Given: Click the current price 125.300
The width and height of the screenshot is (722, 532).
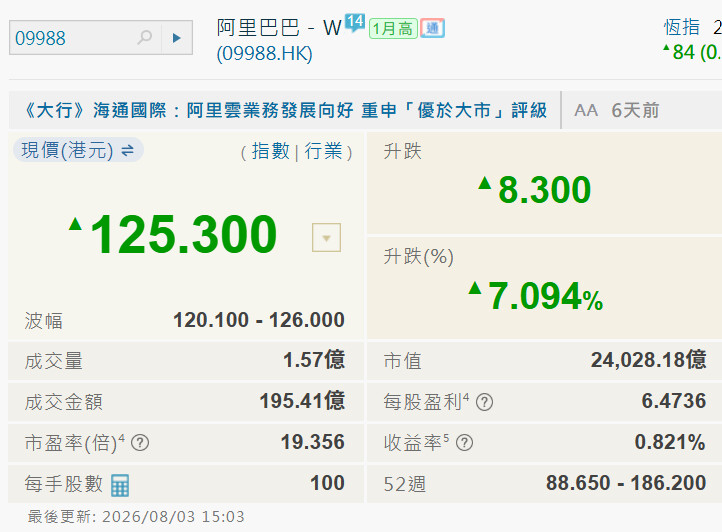Looking at the screenshot, I should [184, 234].
